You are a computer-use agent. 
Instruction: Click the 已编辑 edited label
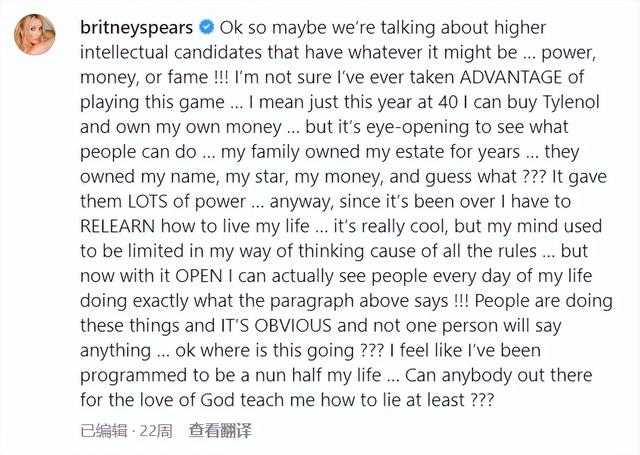[x=108, y=431]
